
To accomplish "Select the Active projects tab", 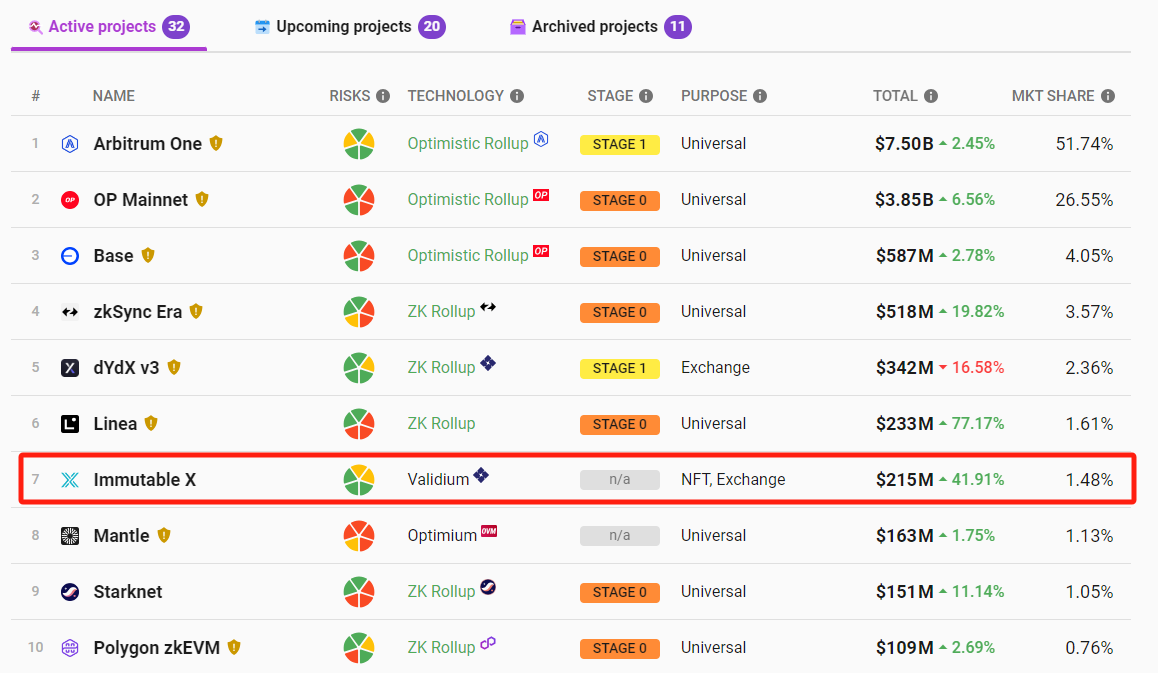I will 102,27.
